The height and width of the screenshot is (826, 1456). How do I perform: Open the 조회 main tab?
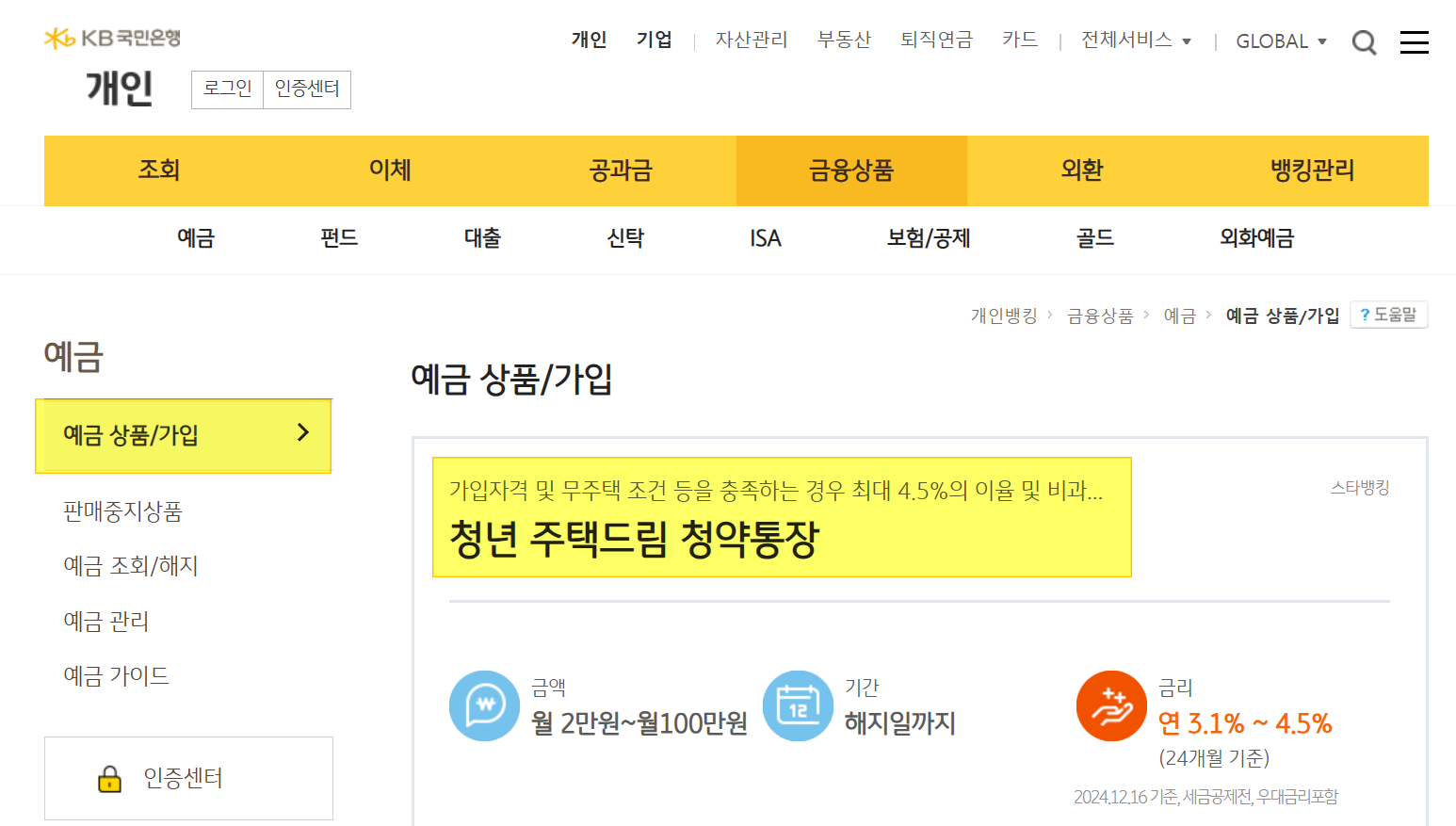click(x=159, y=170)
